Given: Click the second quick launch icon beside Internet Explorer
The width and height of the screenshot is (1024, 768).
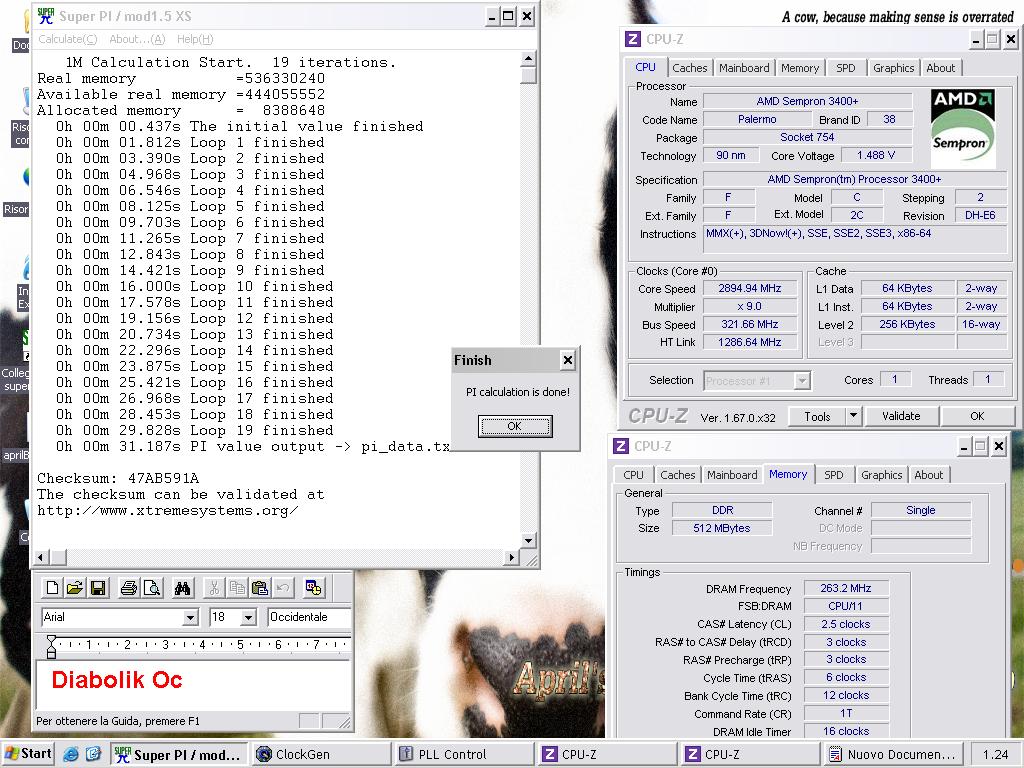Looking at the screenshot, I should pos(93,754).
